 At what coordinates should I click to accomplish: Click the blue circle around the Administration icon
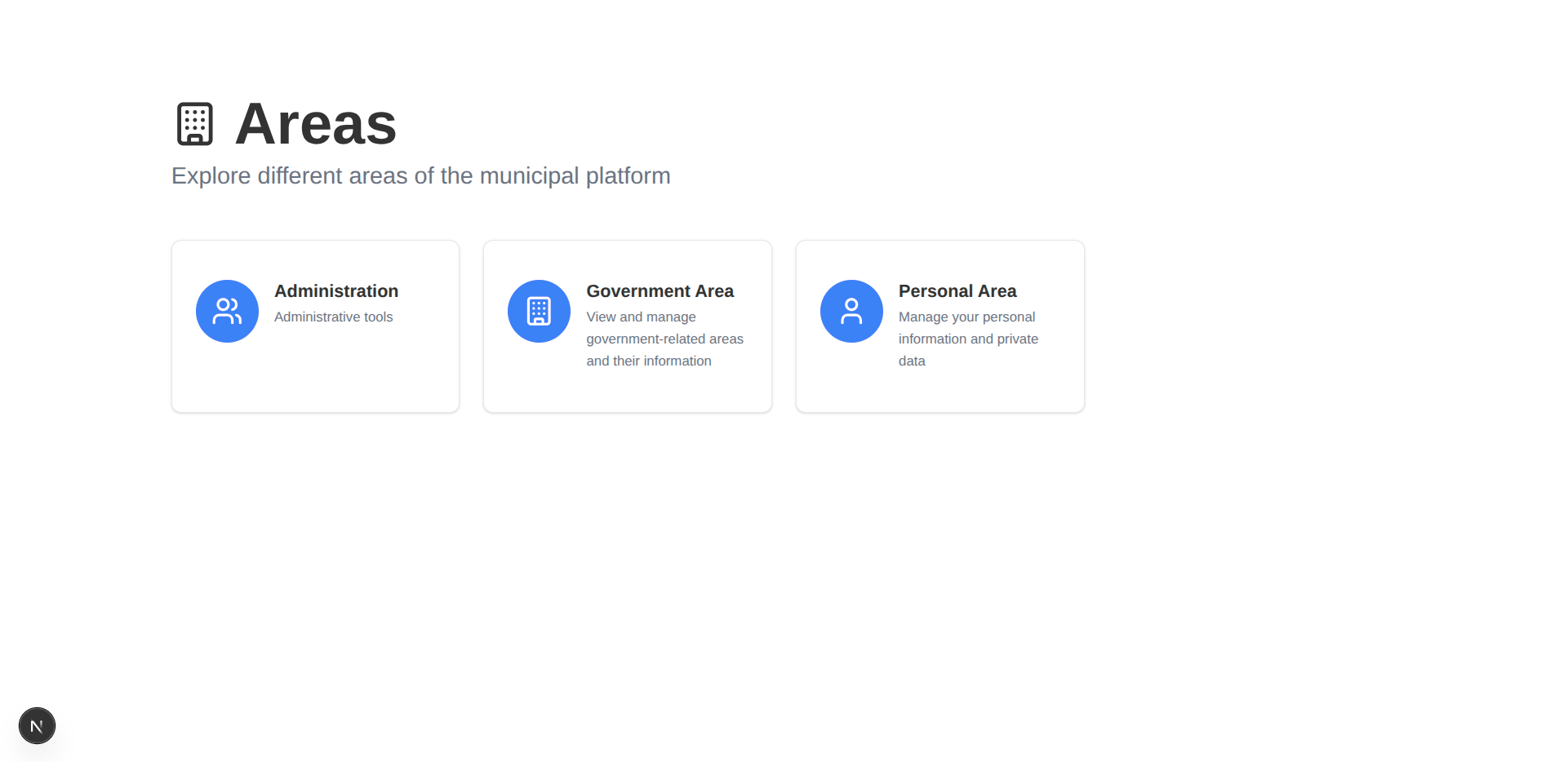click(226, 311)
